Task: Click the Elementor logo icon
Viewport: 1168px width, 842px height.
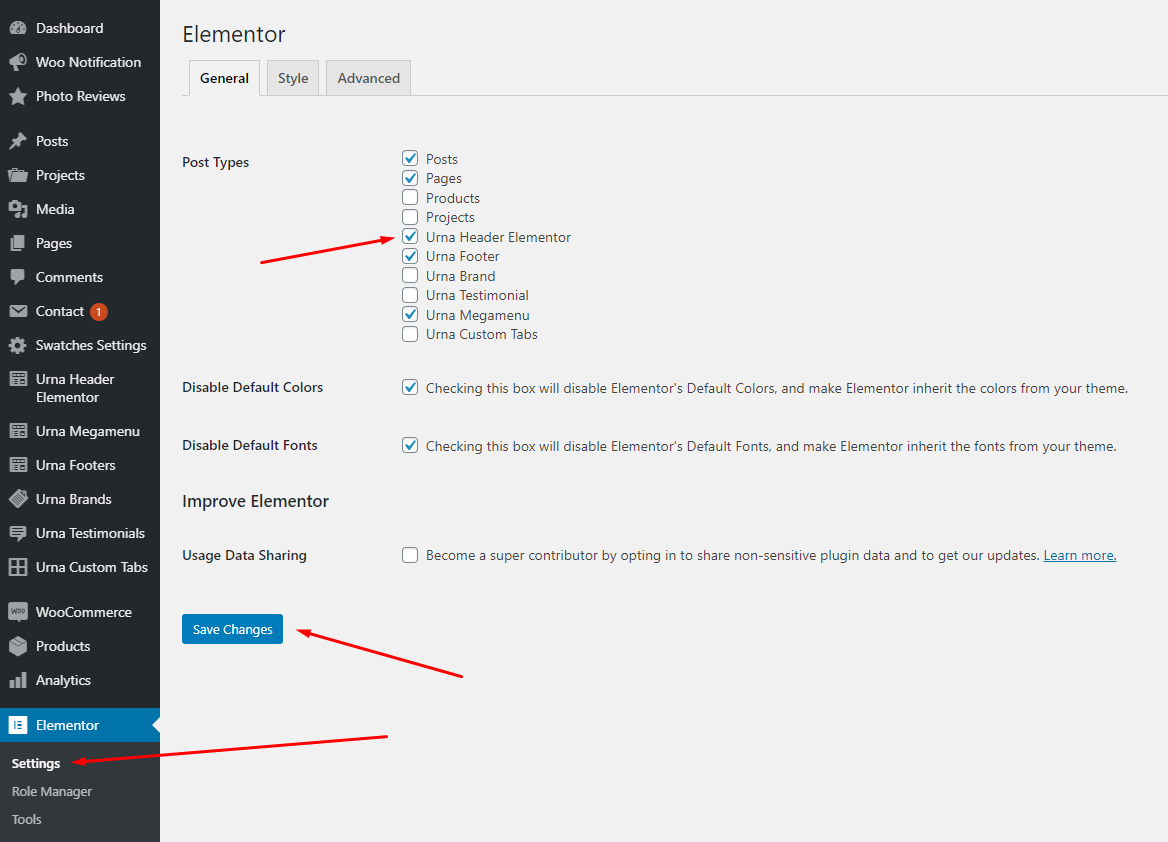Action: tap(18, 725)
